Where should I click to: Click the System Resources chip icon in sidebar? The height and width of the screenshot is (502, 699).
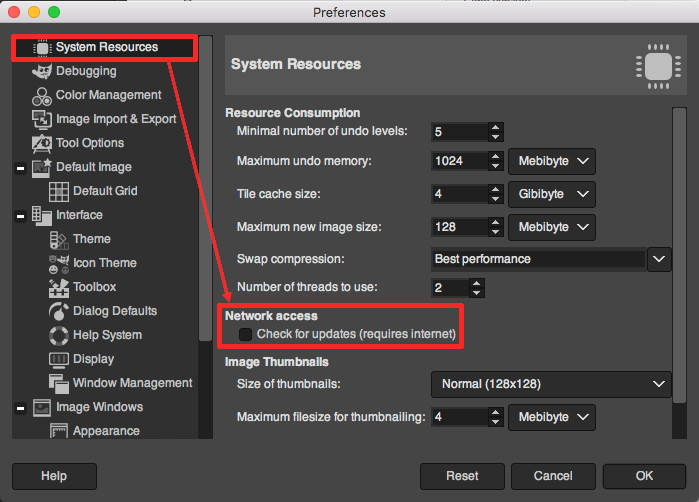click(x=42, y=48)
